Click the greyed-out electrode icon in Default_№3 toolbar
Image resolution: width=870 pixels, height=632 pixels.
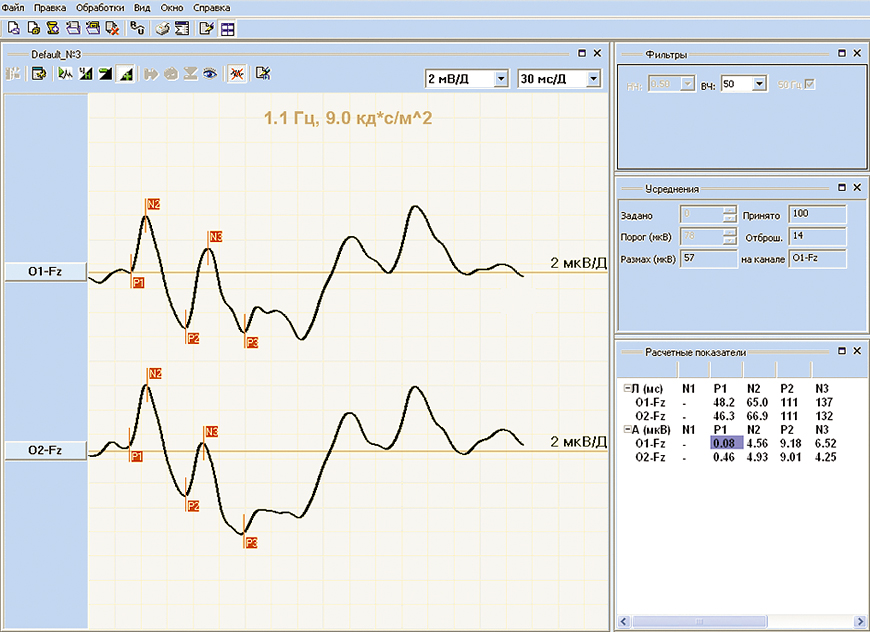click(x=12, y=74)
